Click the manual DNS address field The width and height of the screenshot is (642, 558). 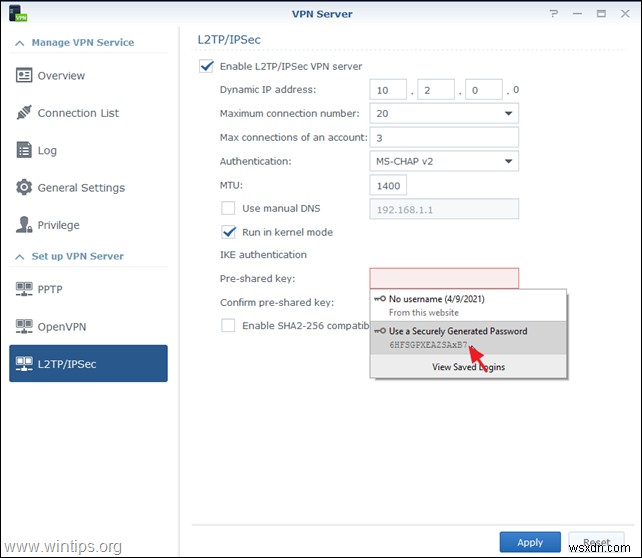click(x=444, y=209)
